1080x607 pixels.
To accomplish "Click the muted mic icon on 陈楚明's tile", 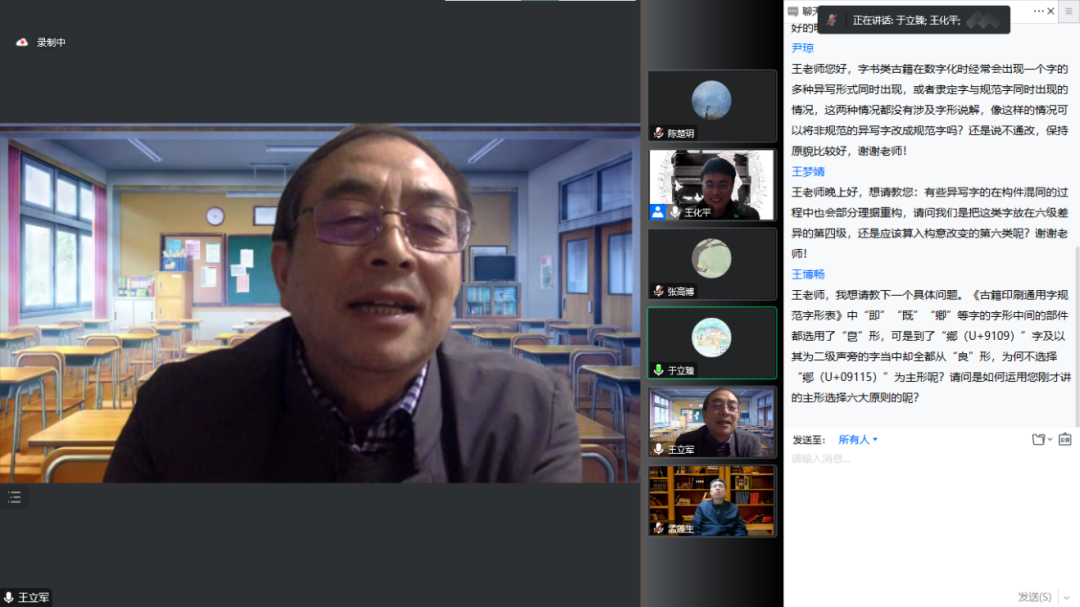I will point(658,133).
